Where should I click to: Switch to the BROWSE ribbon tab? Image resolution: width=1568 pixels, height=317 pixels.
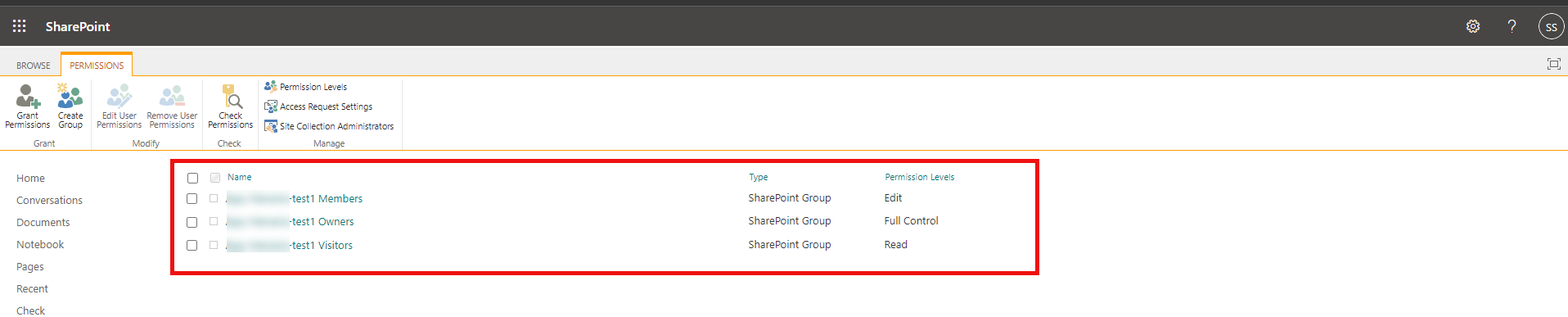coord(34,66)
